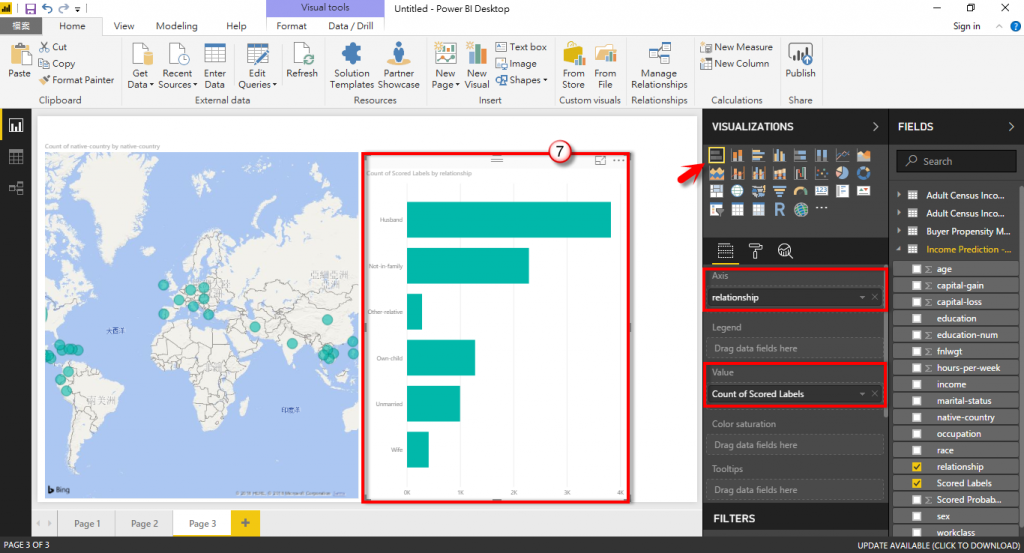Image resolution: width=1024 pixels, height=553 pixels.
Task: Open the Modeling ribbon tab
Action: pyautogui.click(x=176, y=26)
